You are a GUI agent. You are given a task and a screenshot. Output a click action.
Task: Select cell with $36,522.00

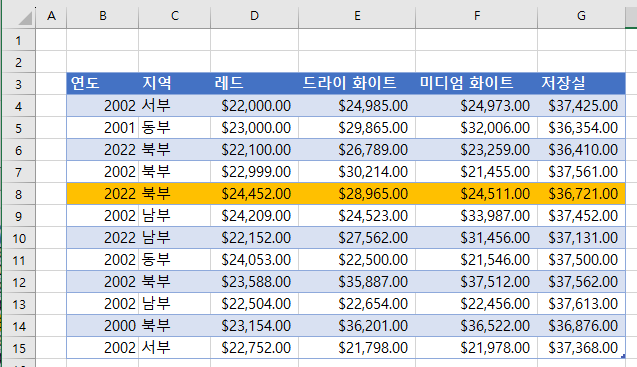(x=477, y=325)
